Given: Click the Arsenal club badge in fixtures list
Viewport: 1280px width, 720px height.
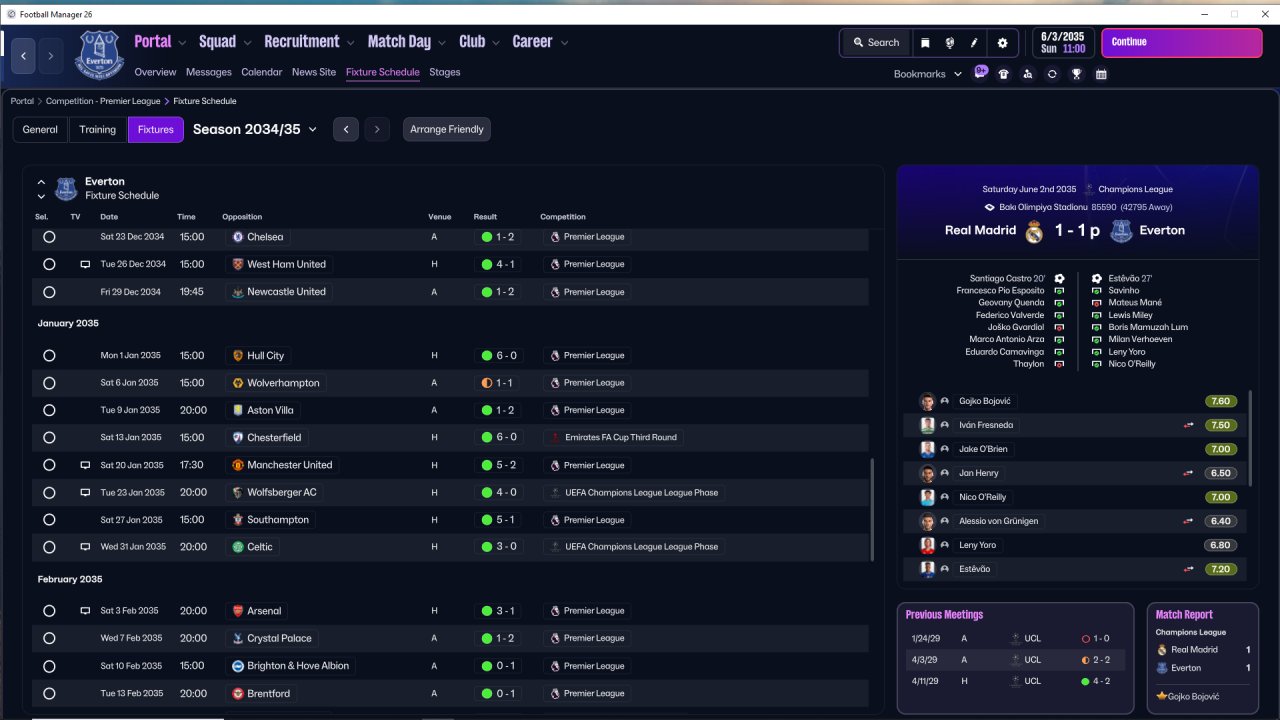Looking at the screenshot, I should point(238,611).
